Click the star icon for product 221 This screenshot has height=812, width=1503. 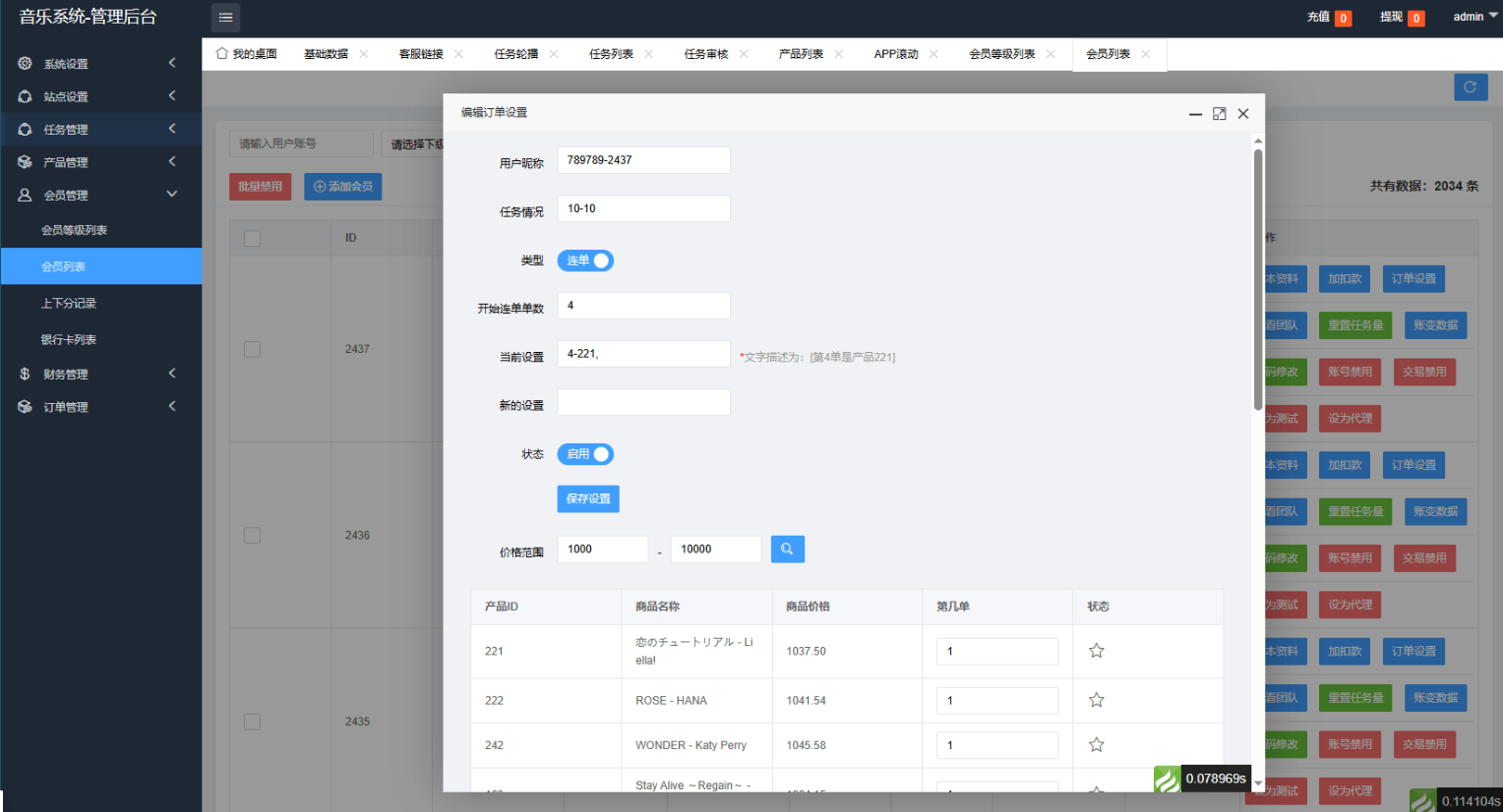[1097, 651]
